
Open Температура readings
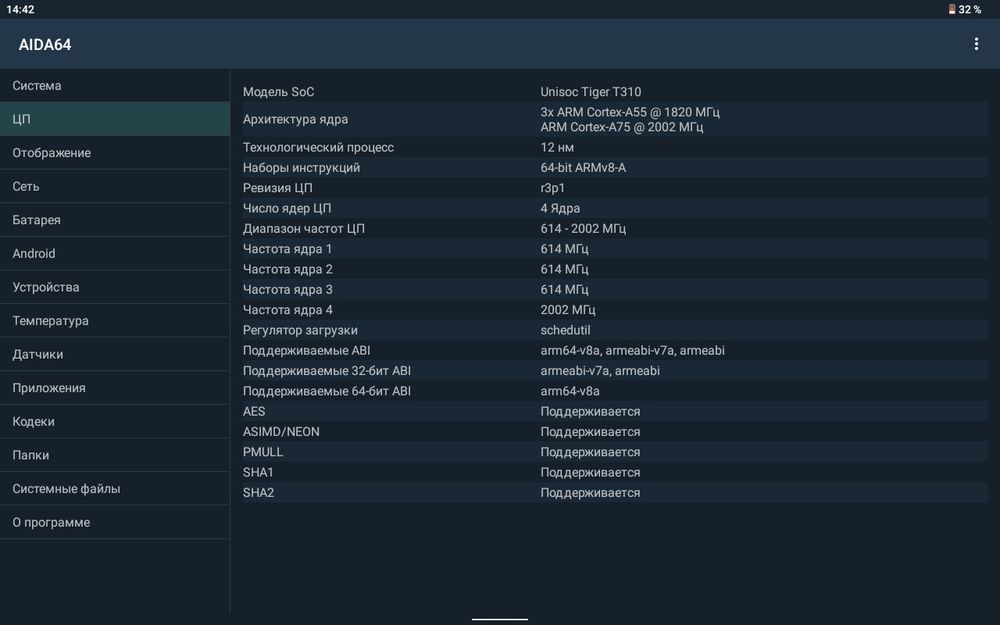115,321
